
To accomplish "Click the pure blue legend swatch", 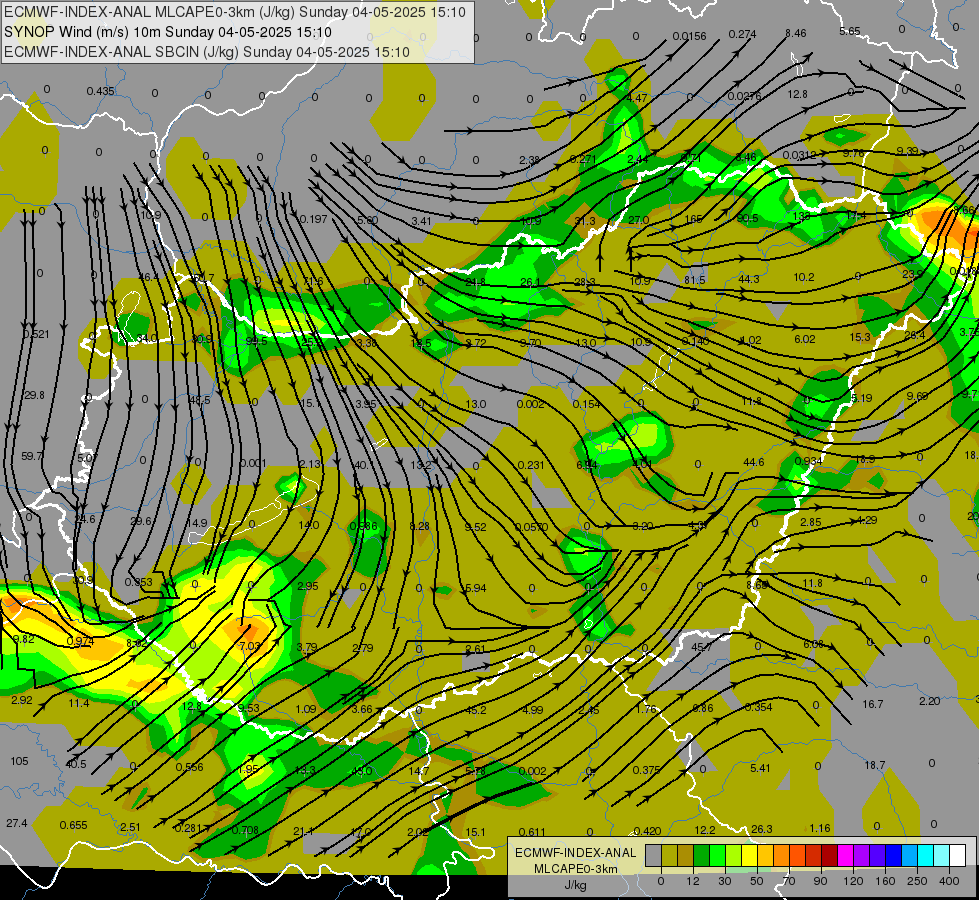I will point(893,856).
